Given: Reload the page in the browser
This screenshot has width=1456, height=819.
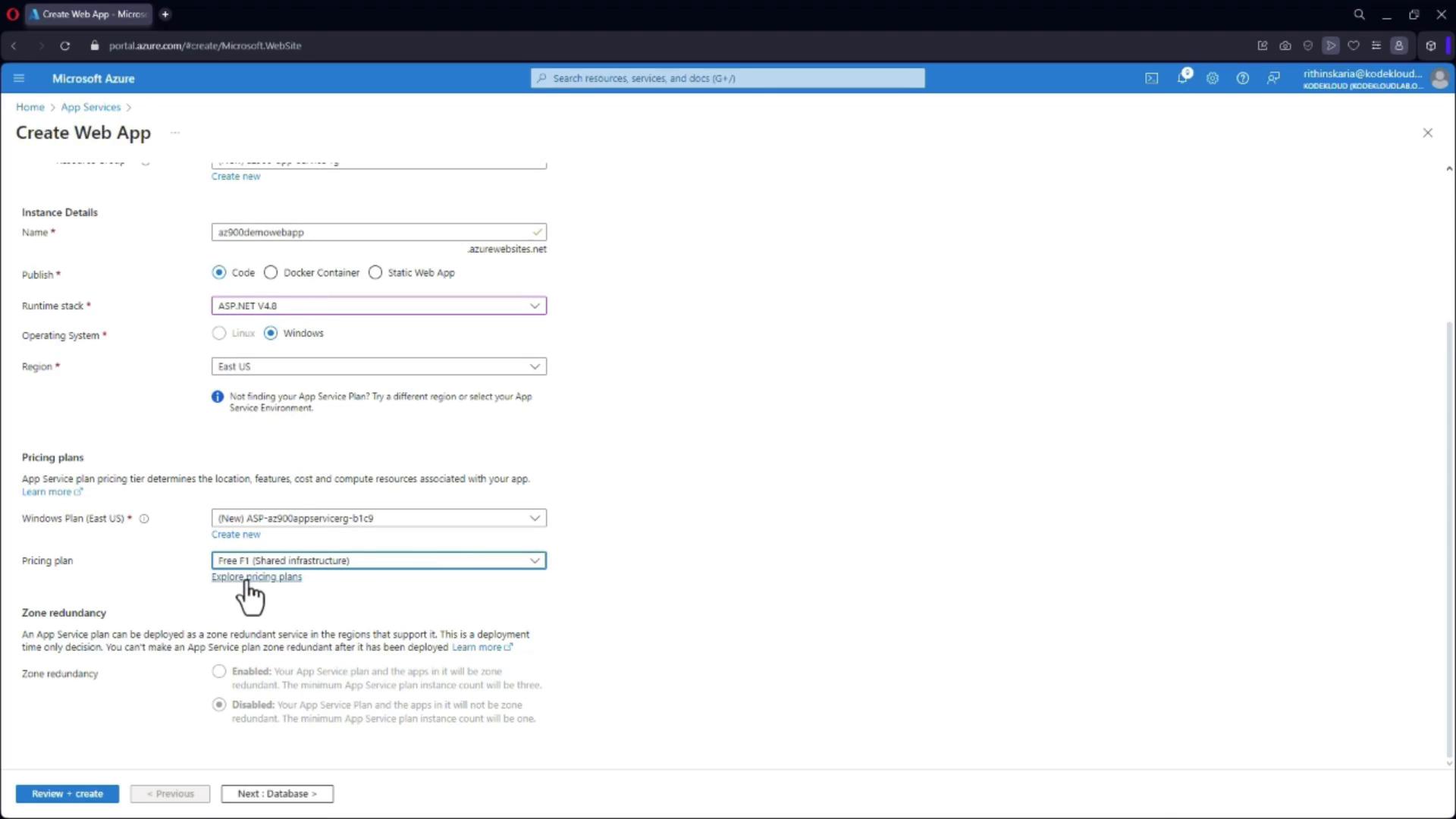Looking at the screenshot, I should 65,45.
